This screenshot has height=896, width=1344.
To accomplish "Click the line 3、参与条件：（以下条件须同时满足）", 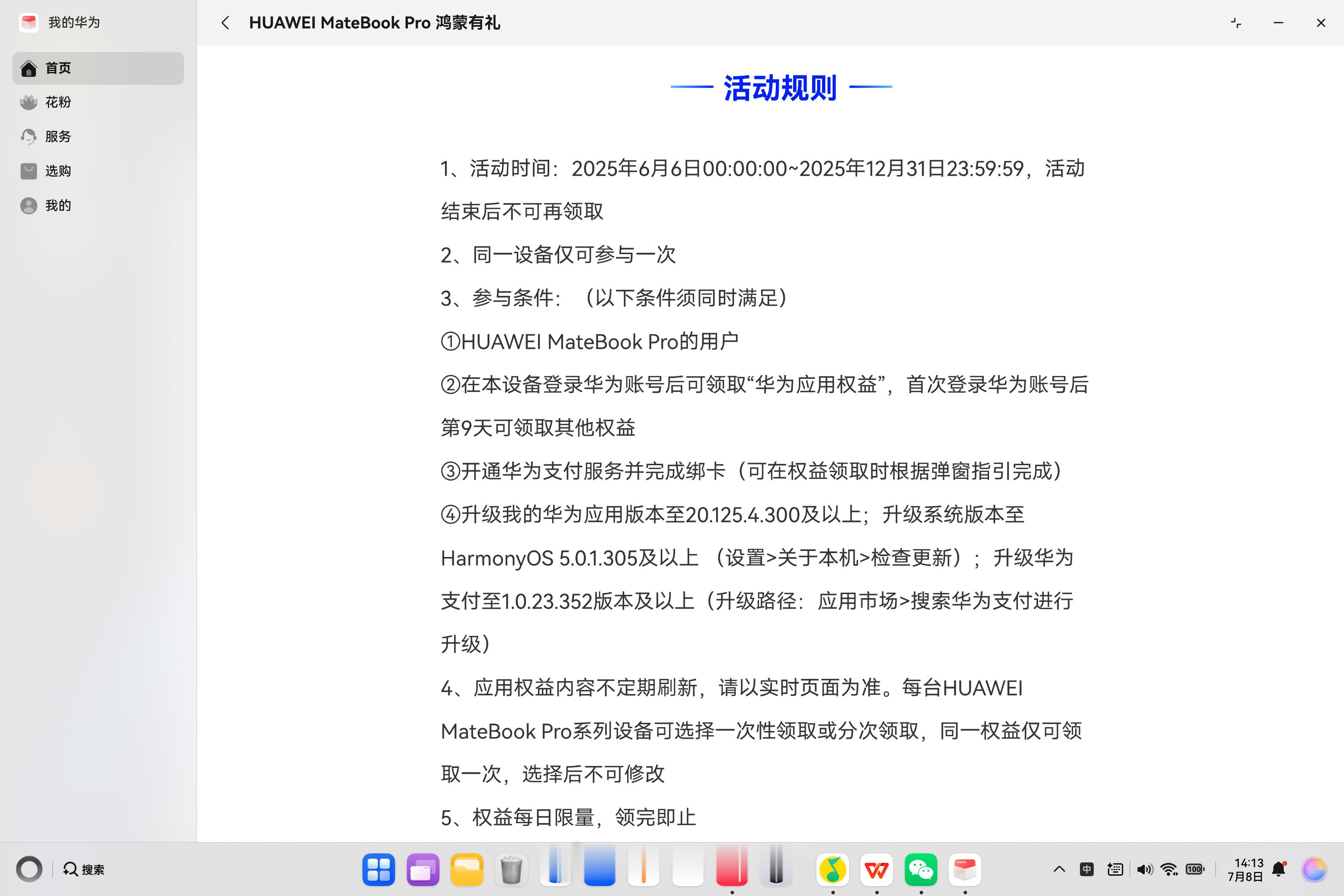I will coord(615,298).
